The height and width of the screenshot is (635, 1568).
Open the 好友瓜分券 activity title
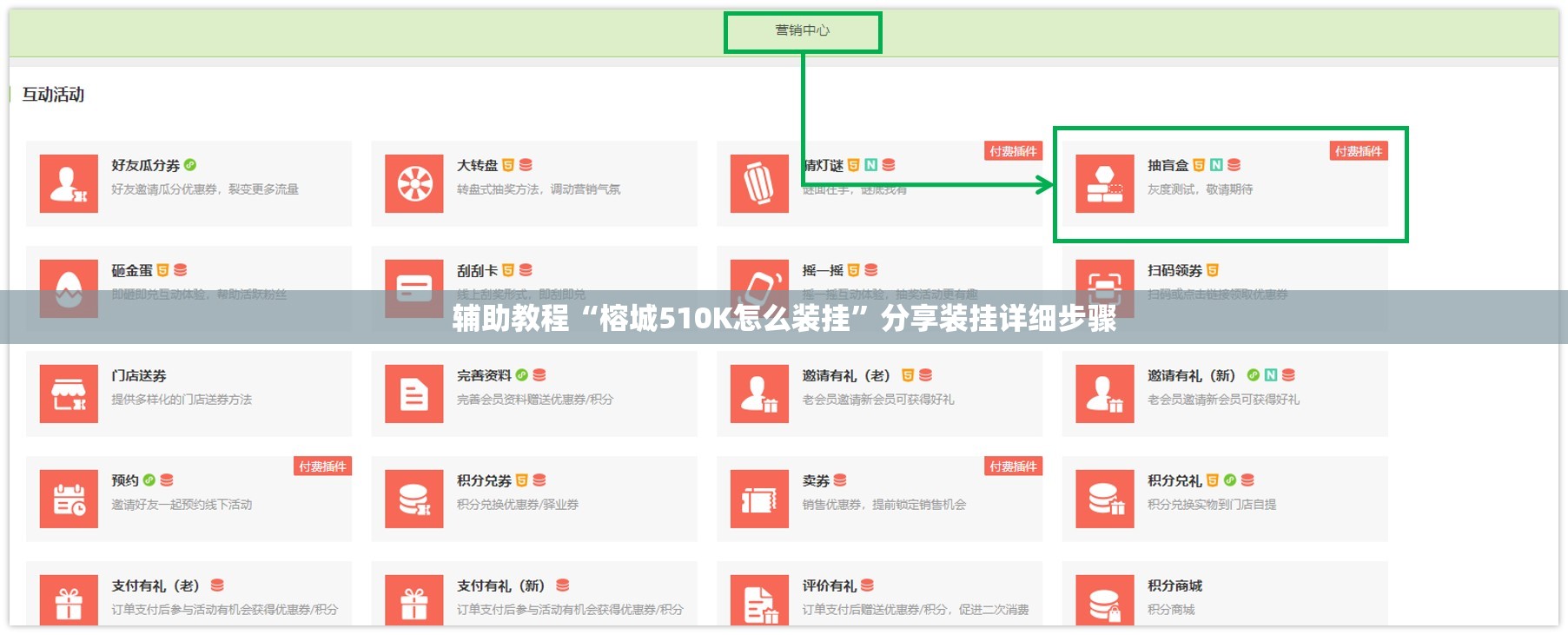point(146,165)
